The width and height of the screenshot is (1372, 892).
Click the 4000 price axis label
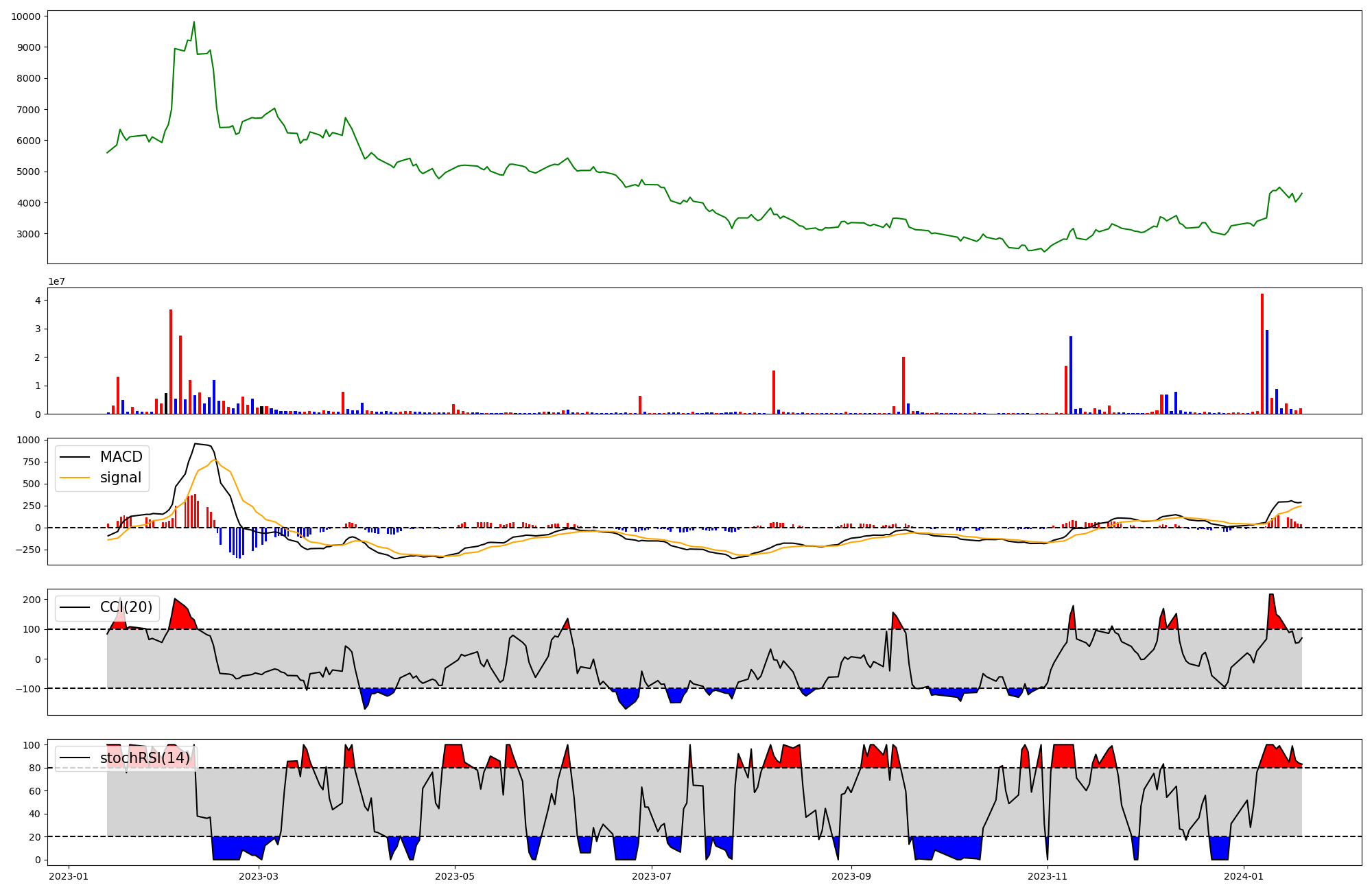pos(28,203)
